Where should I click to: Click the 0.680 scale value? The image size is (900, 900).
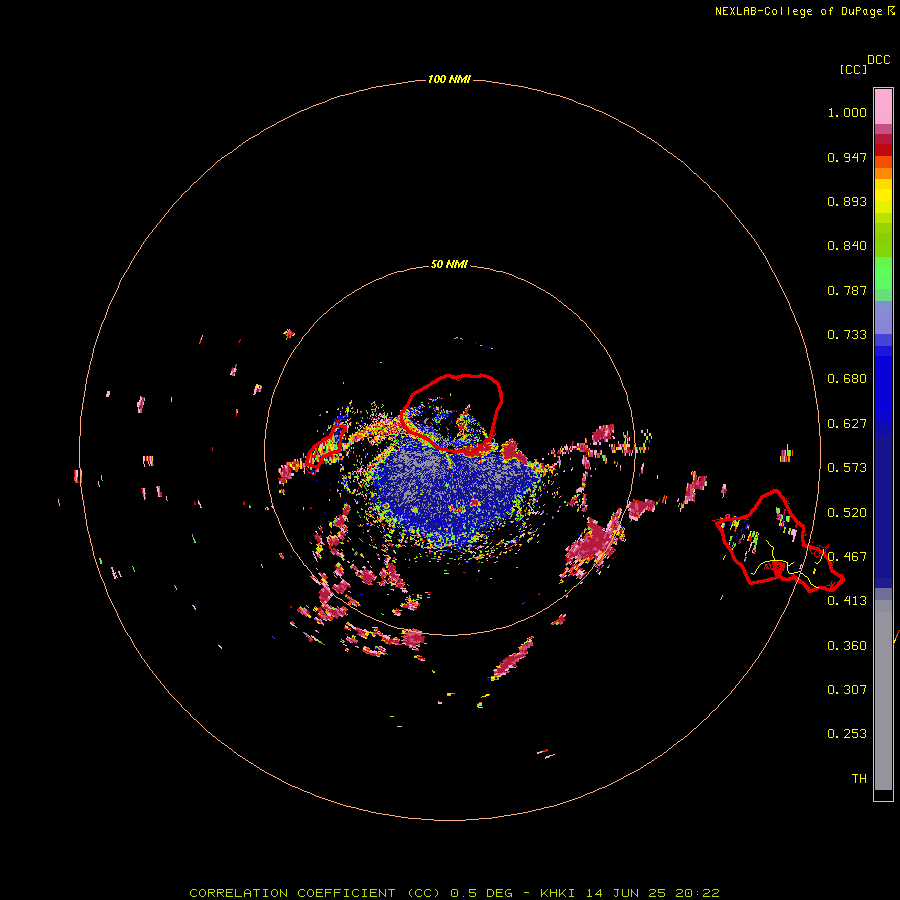(847, 379)
